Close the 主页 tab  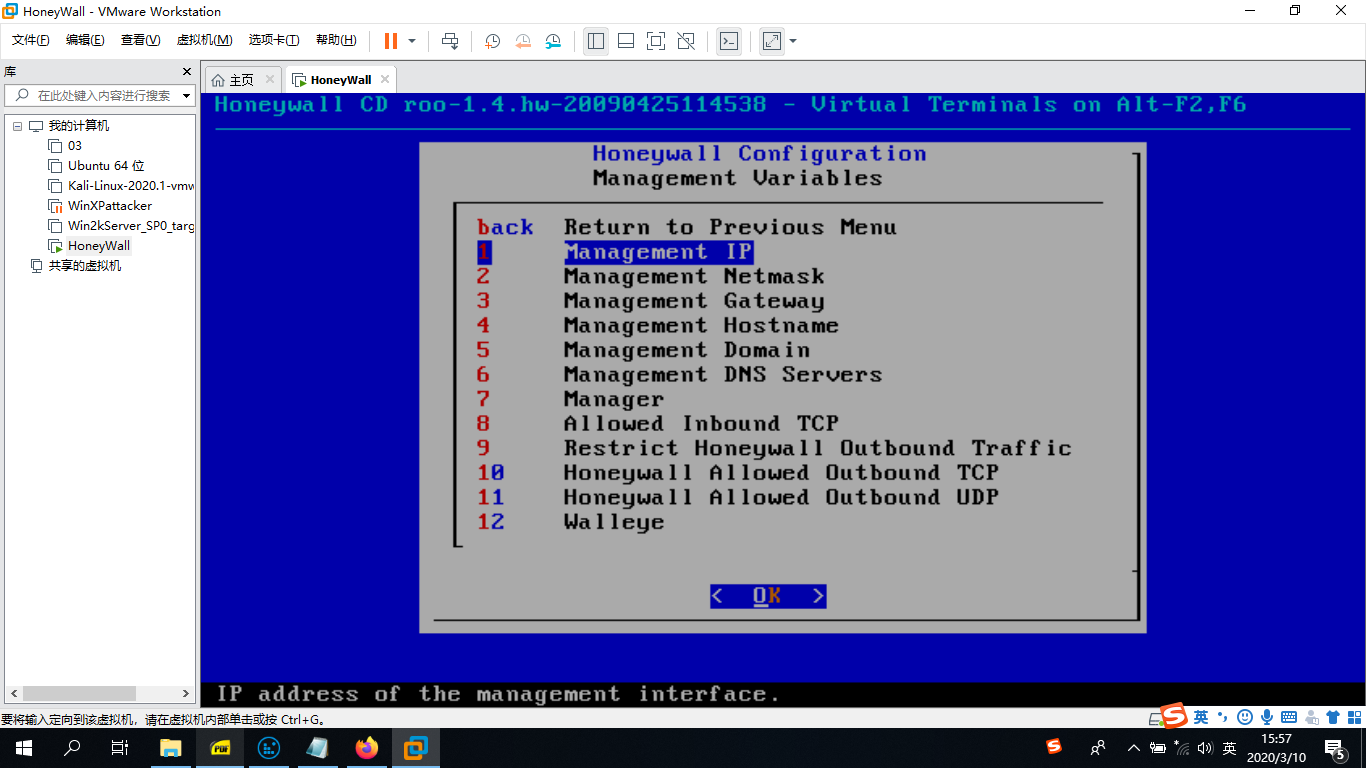[270, 79]
